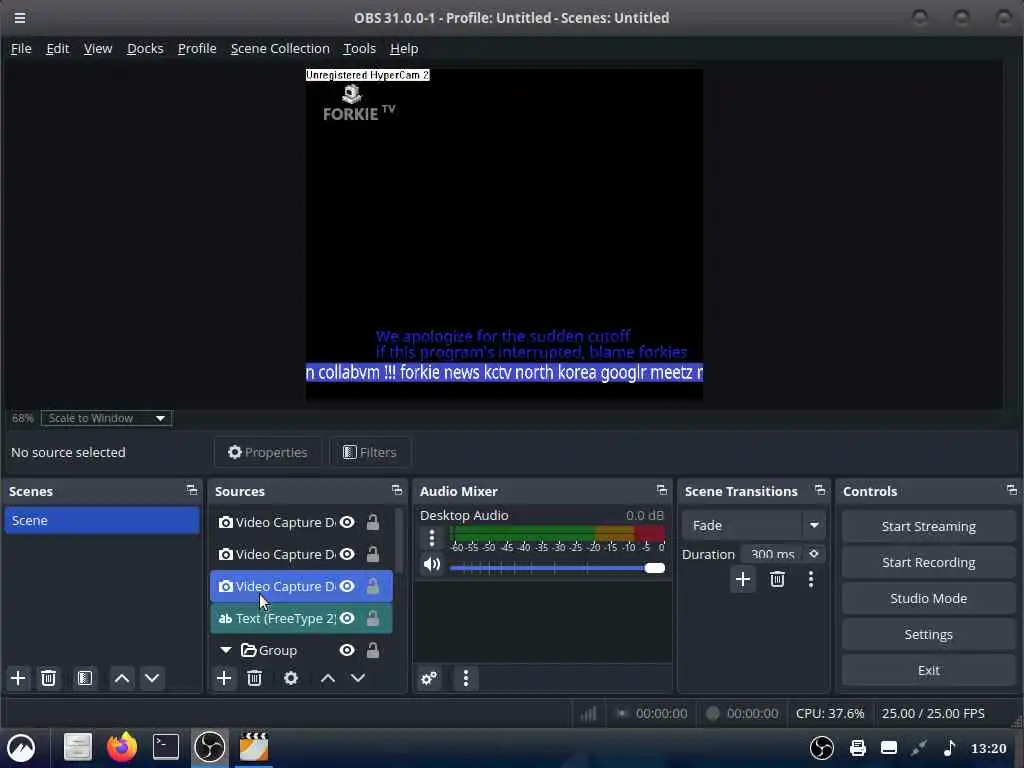Add a new source with plus icon

click(224, 678)
